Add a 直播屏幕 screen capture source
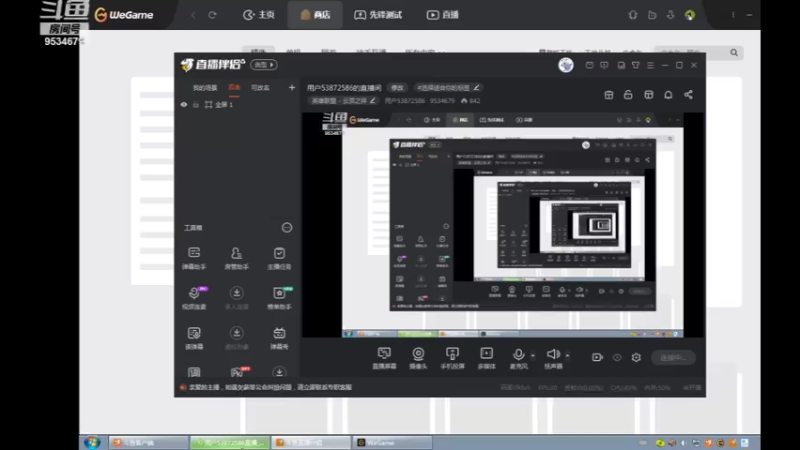This screenshot has height=450, width=800. (384, 358)
